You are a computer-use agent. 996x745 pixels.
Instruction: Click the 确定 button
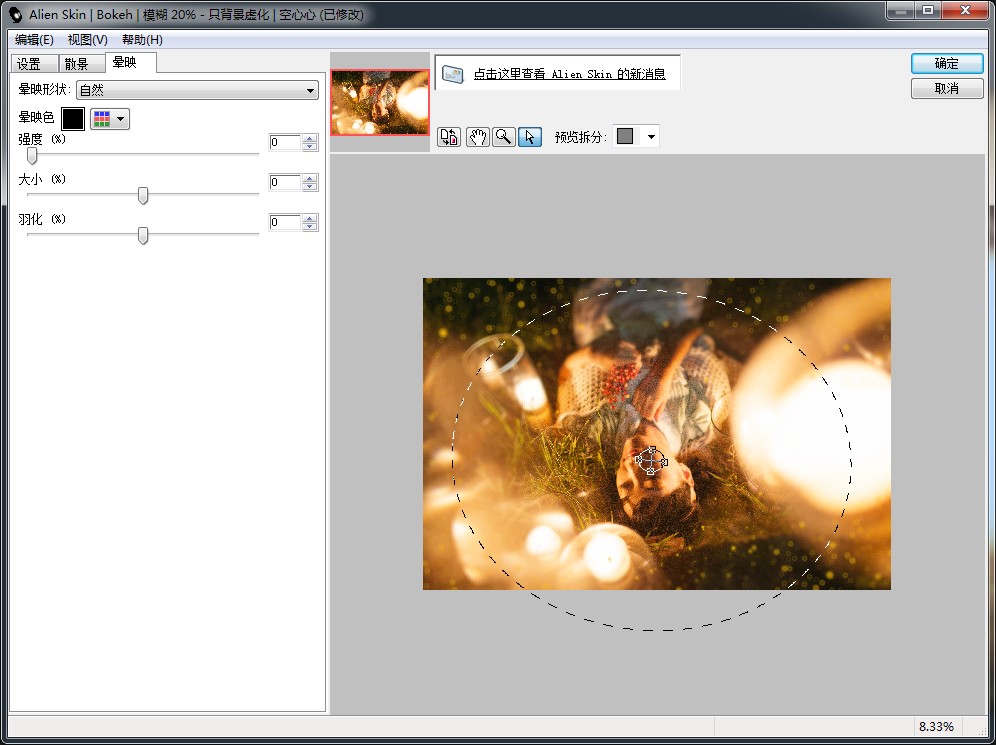click(x=946, y=63)
